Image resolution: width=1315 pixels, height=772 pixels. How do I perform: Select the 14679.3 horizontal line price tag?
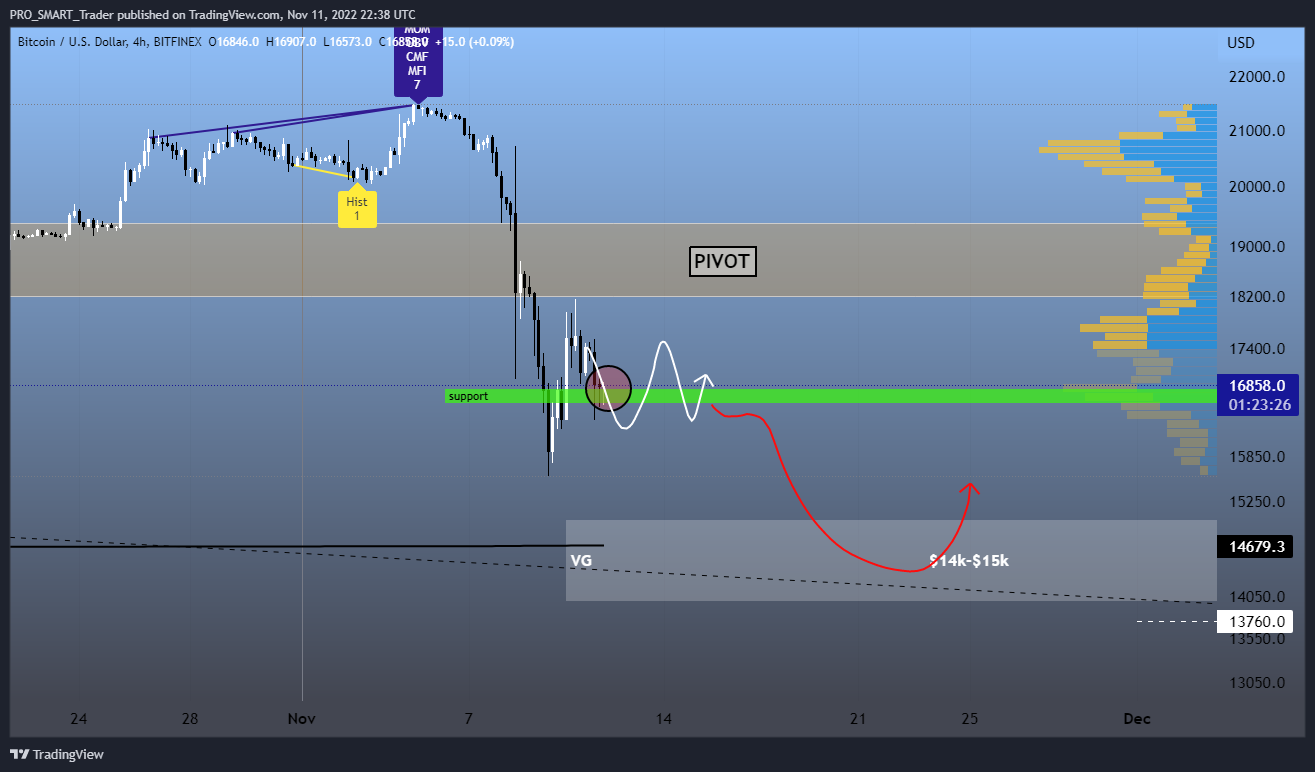1257,547
